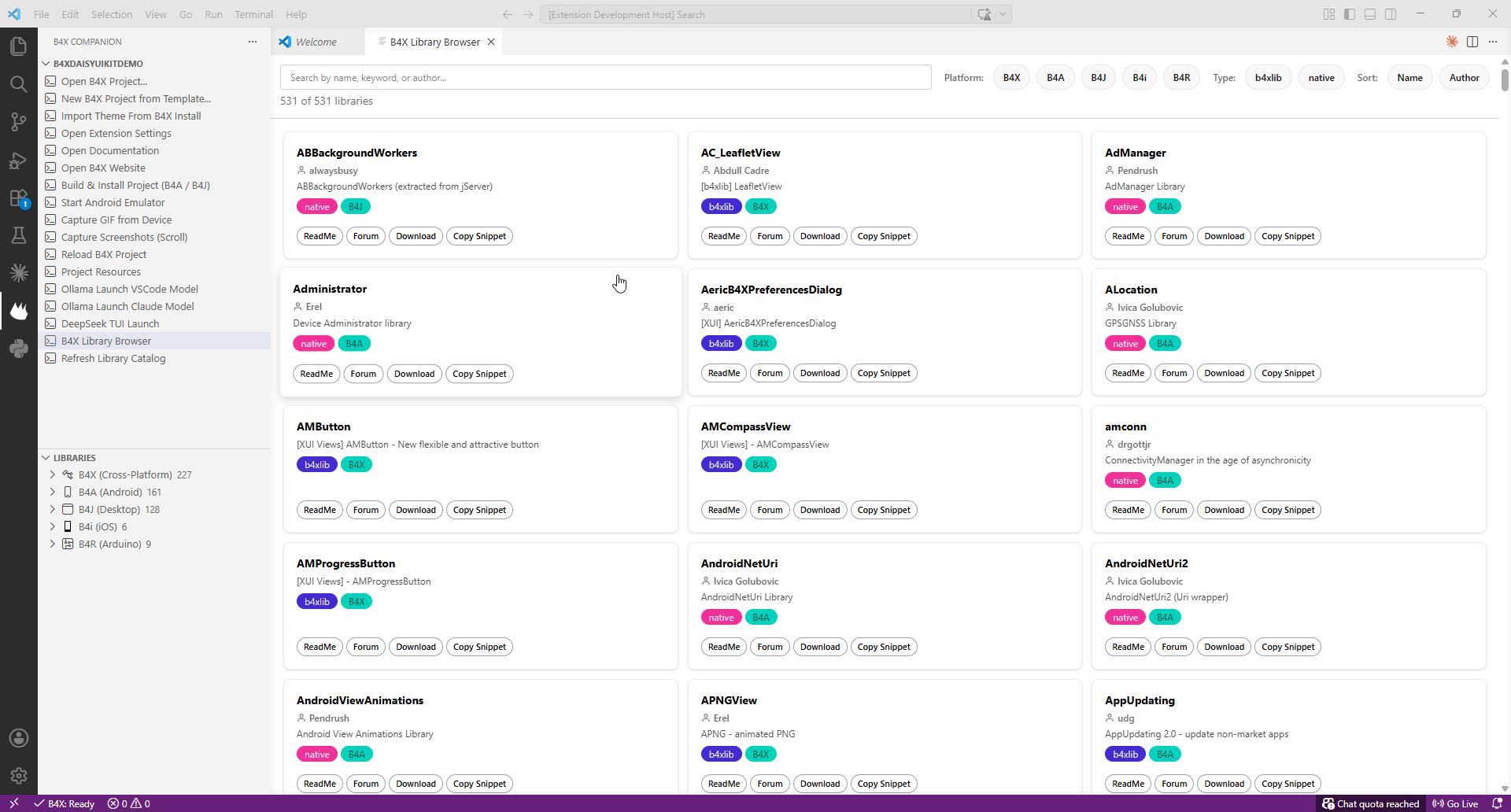Go back in navigation history

coord(508,14)
